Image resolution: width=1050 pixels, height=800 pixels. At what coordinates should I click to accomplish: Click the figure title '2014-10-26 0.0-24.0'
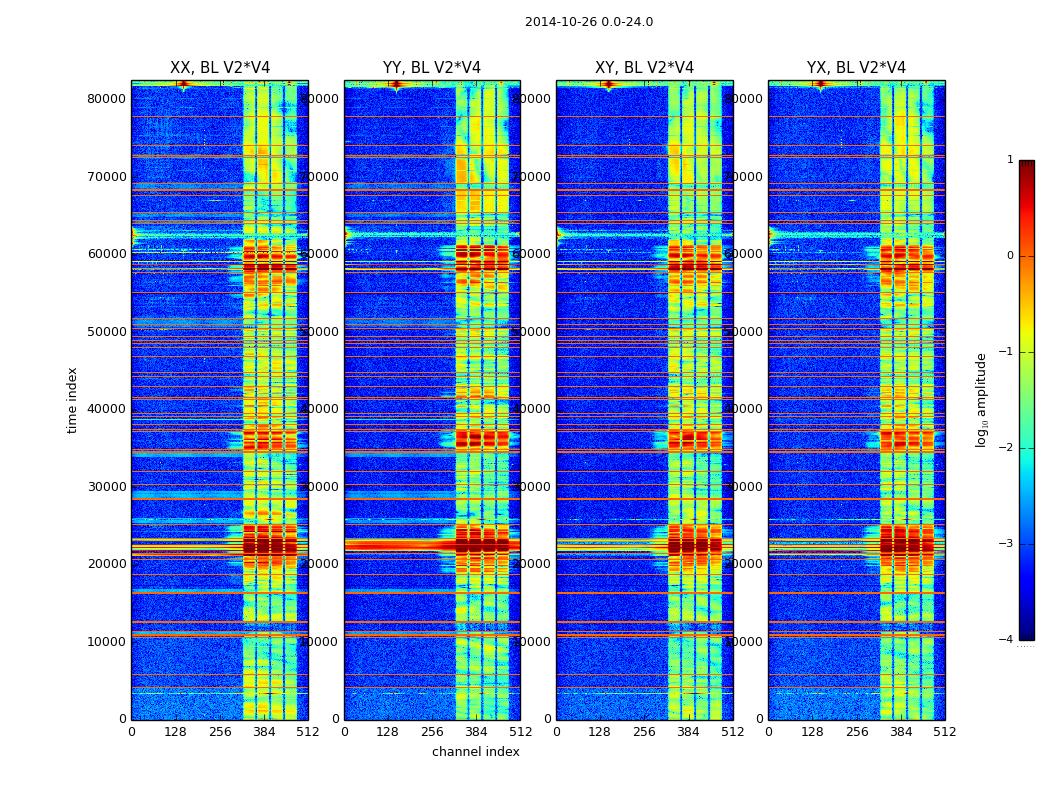588,22
